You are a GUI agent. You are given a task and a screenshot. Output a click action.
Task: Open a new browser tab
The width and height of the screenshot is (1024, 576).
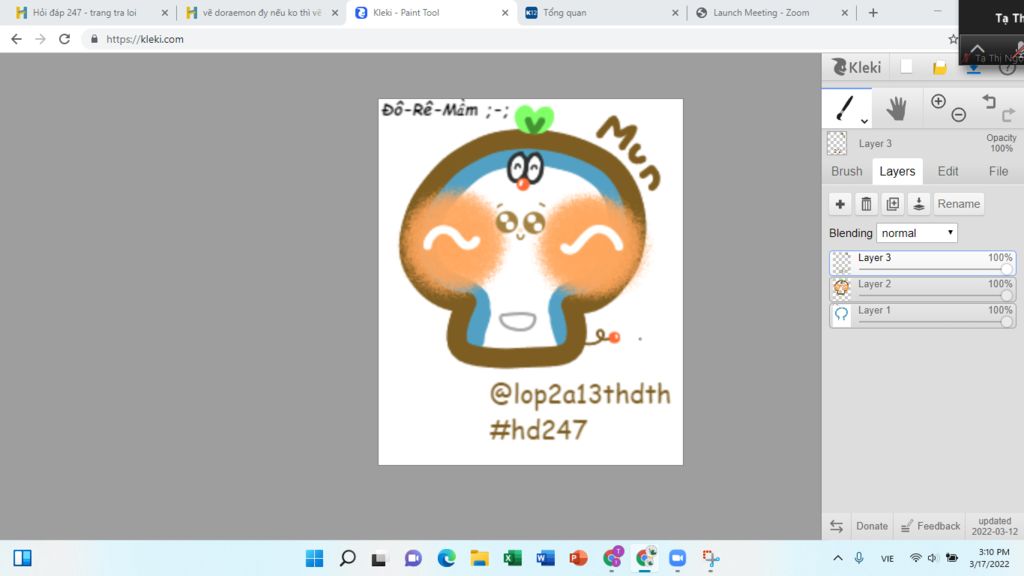873,12
